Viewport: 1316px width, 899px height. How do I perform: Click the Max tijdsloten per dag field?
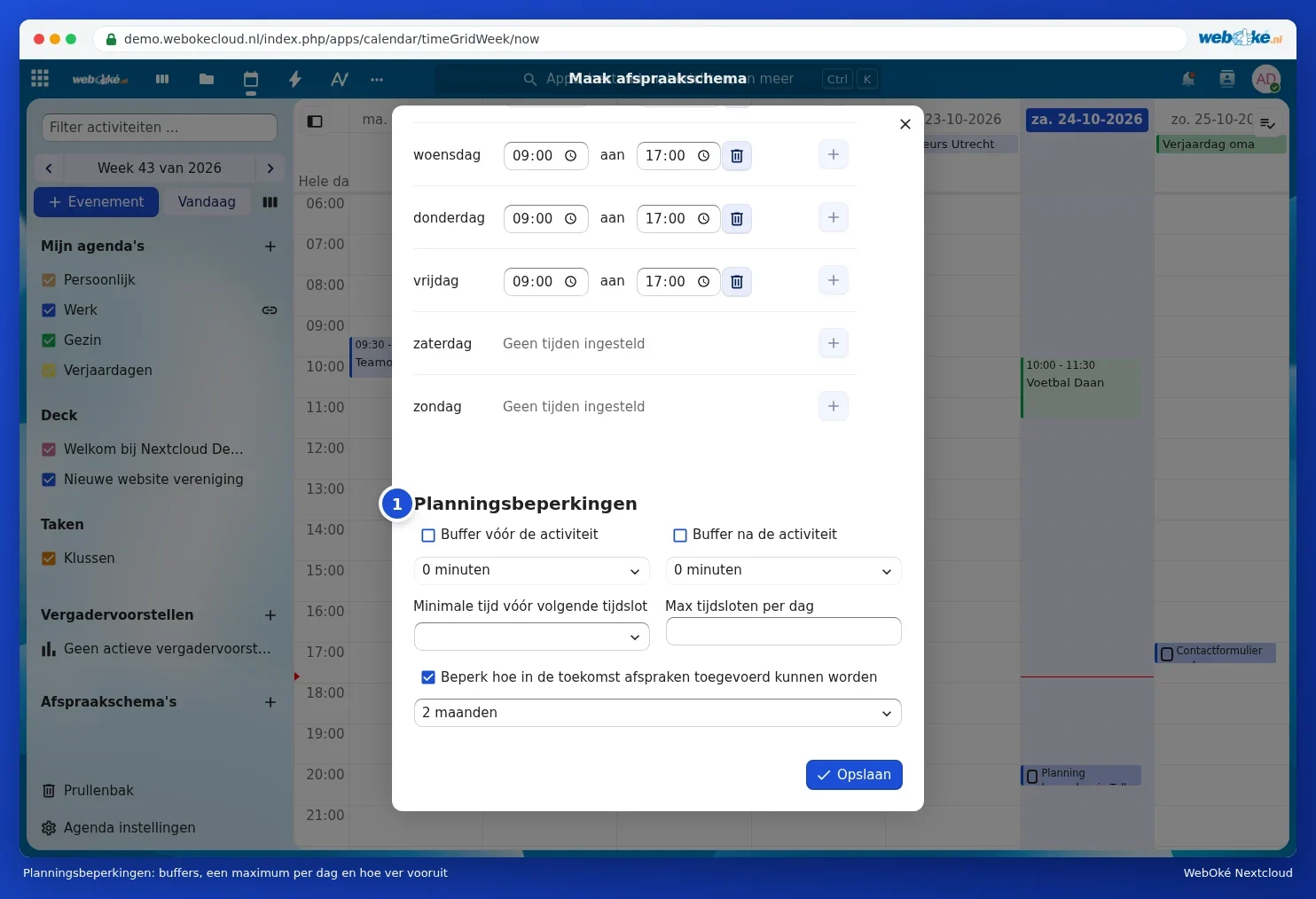(x=784, y=631)
